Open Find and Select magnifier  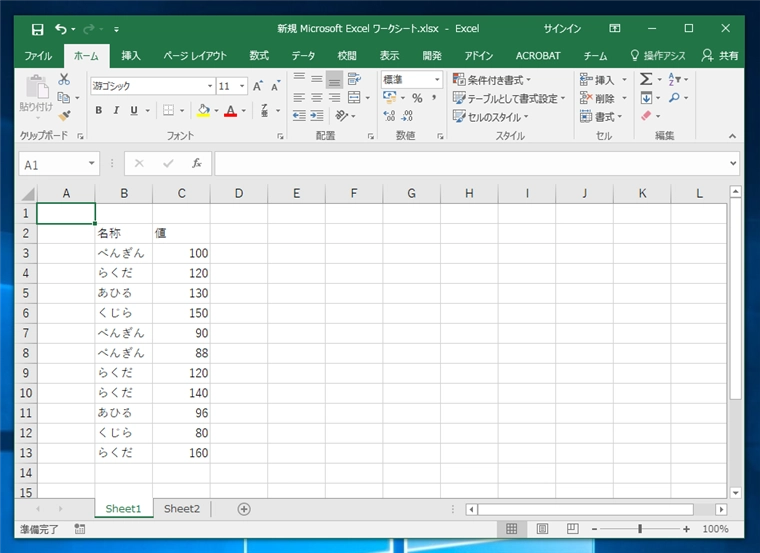[674, 97]
